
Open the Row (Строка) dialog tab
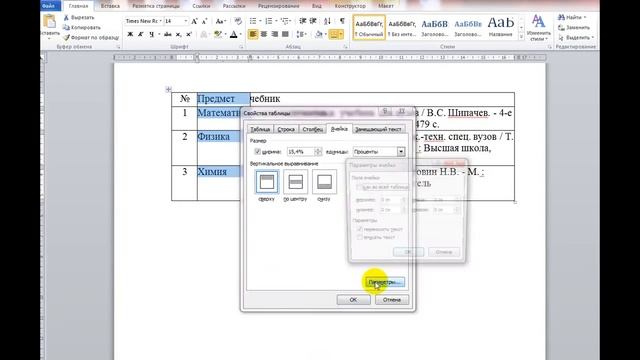click(x=286, y=129)
